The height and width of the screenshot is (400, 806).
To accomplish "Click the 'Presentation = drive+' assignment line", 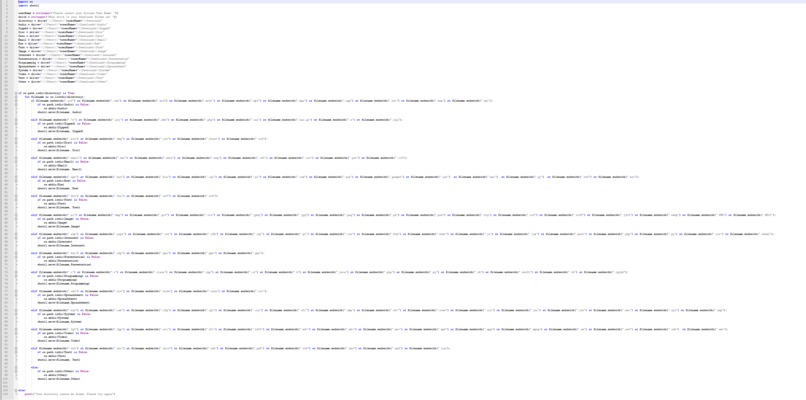I will (x=74, y=59).
